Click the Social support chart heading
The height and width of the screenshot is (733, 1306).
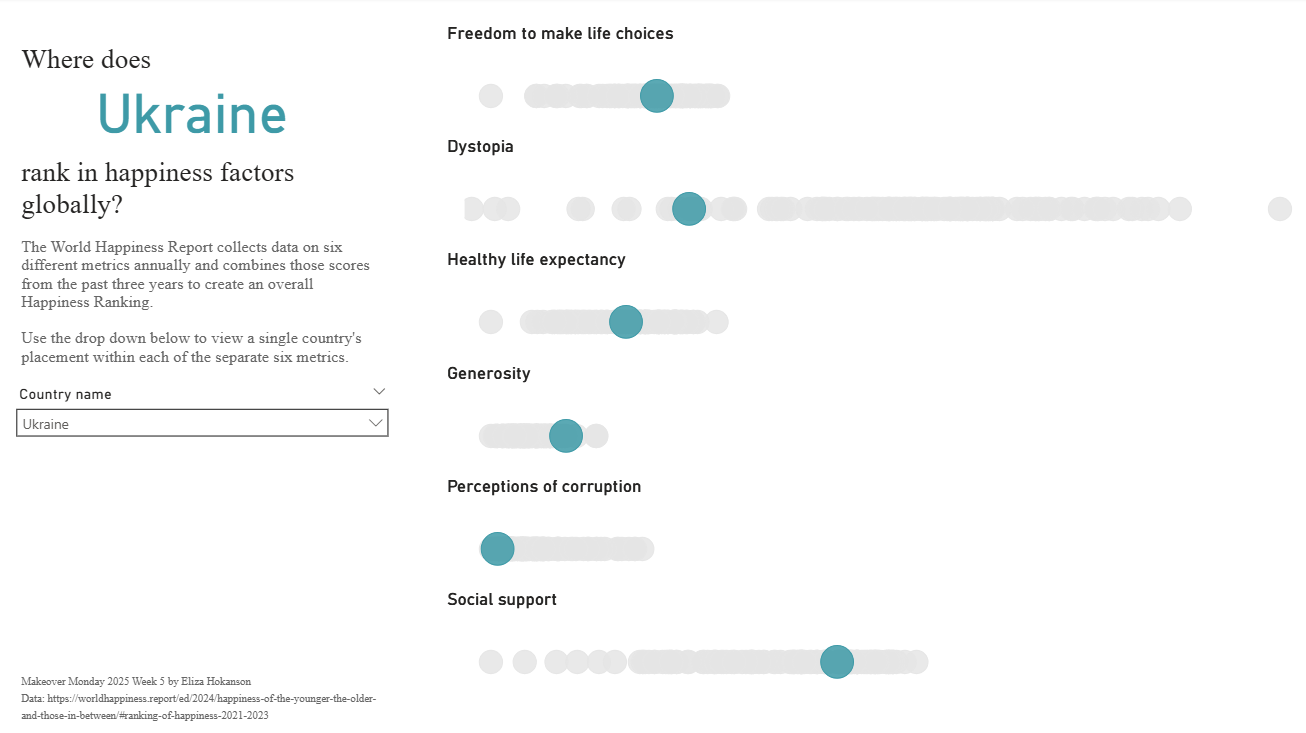(x=502, y=600)
